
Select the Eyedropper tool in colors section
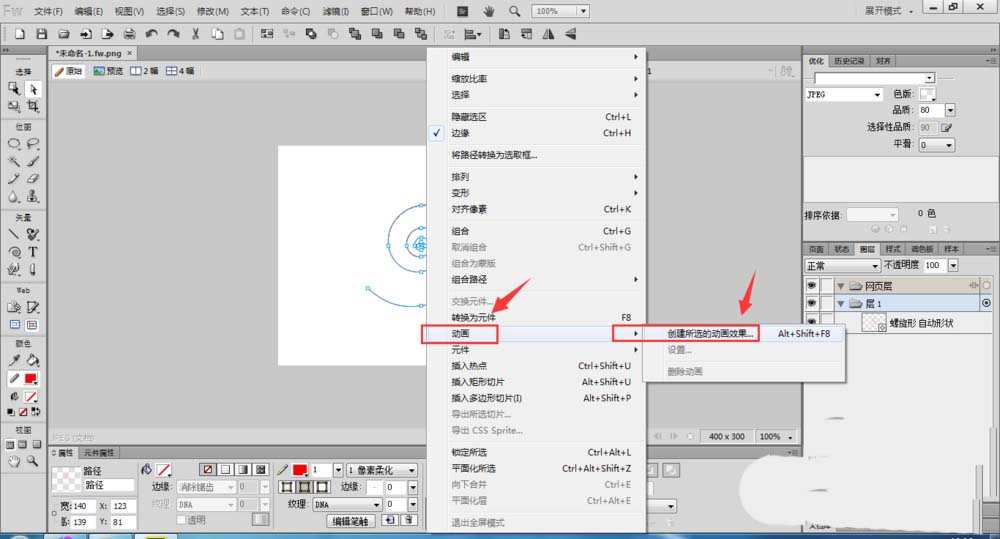14,360
